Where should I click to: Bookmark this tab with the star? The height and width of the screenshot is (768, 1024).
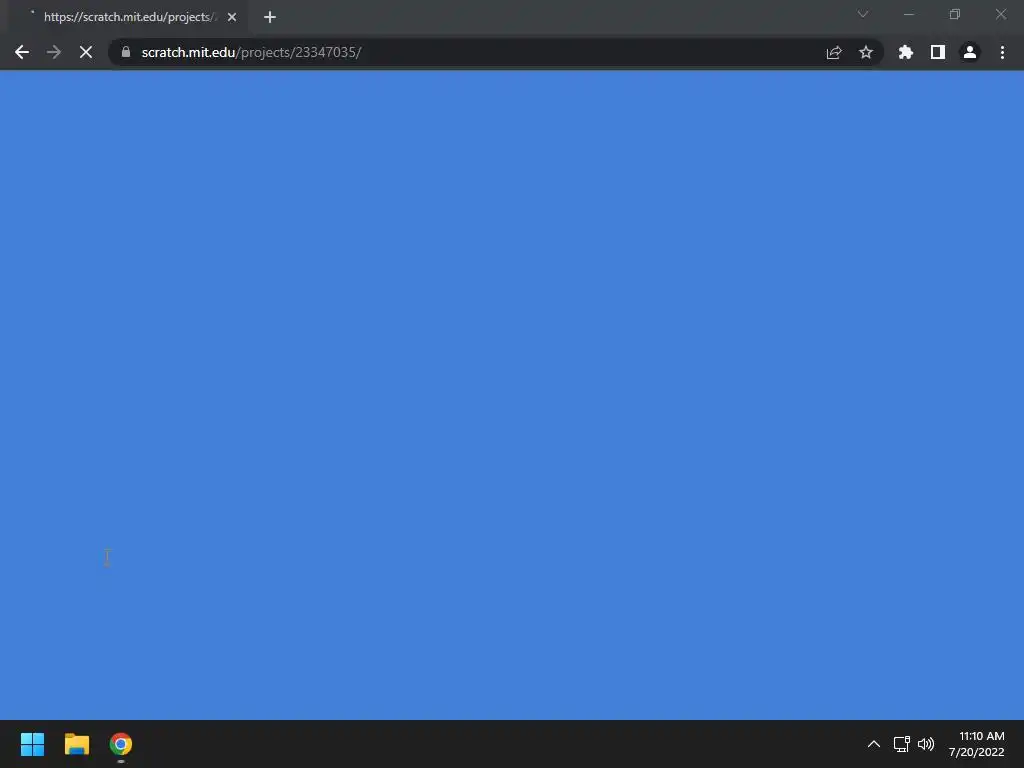866,52
